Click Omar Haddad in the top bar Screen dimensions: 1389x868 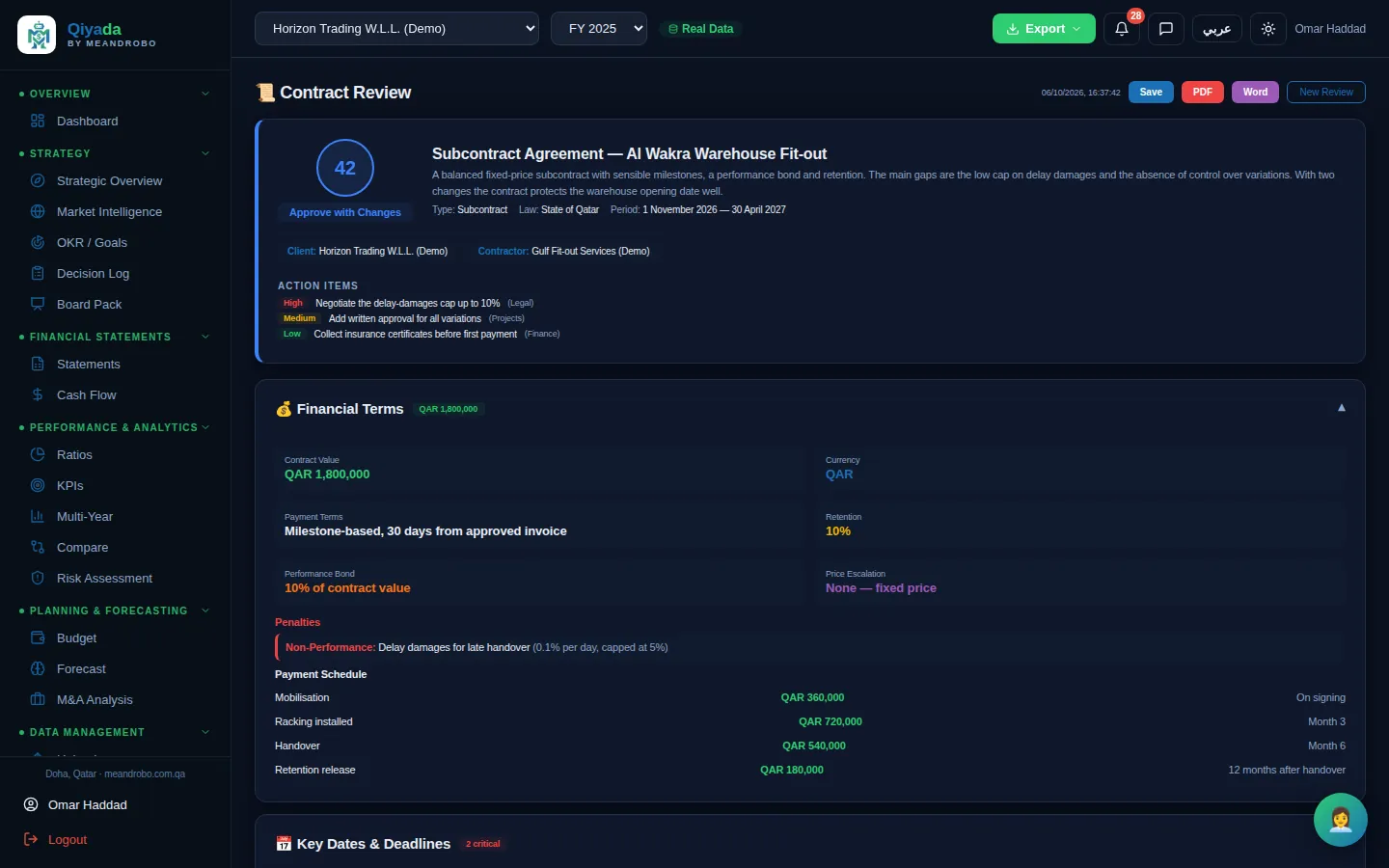coord(1330,29)
